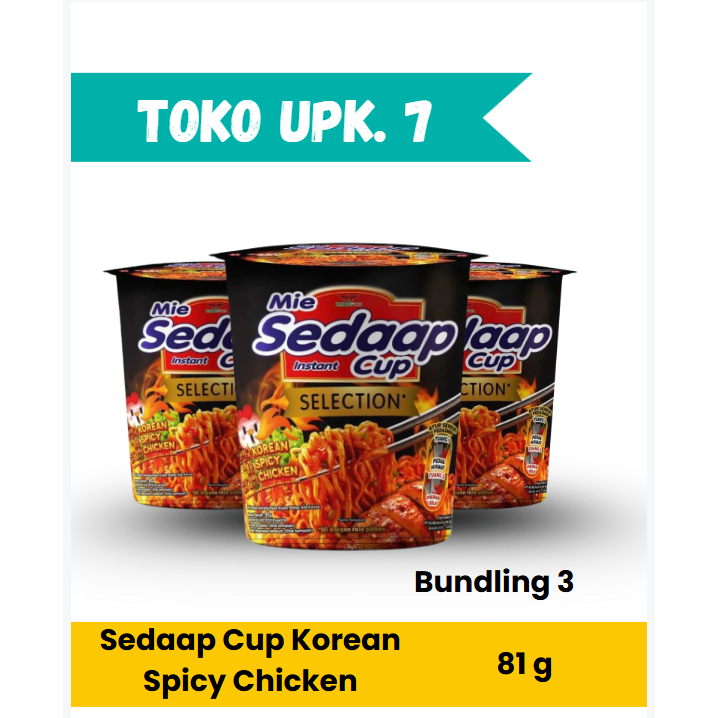Image resolution: width=718 pixels, height=718 pixels.
Task: Click the Mie Sedaap logo on center cup
Action: 355,336
